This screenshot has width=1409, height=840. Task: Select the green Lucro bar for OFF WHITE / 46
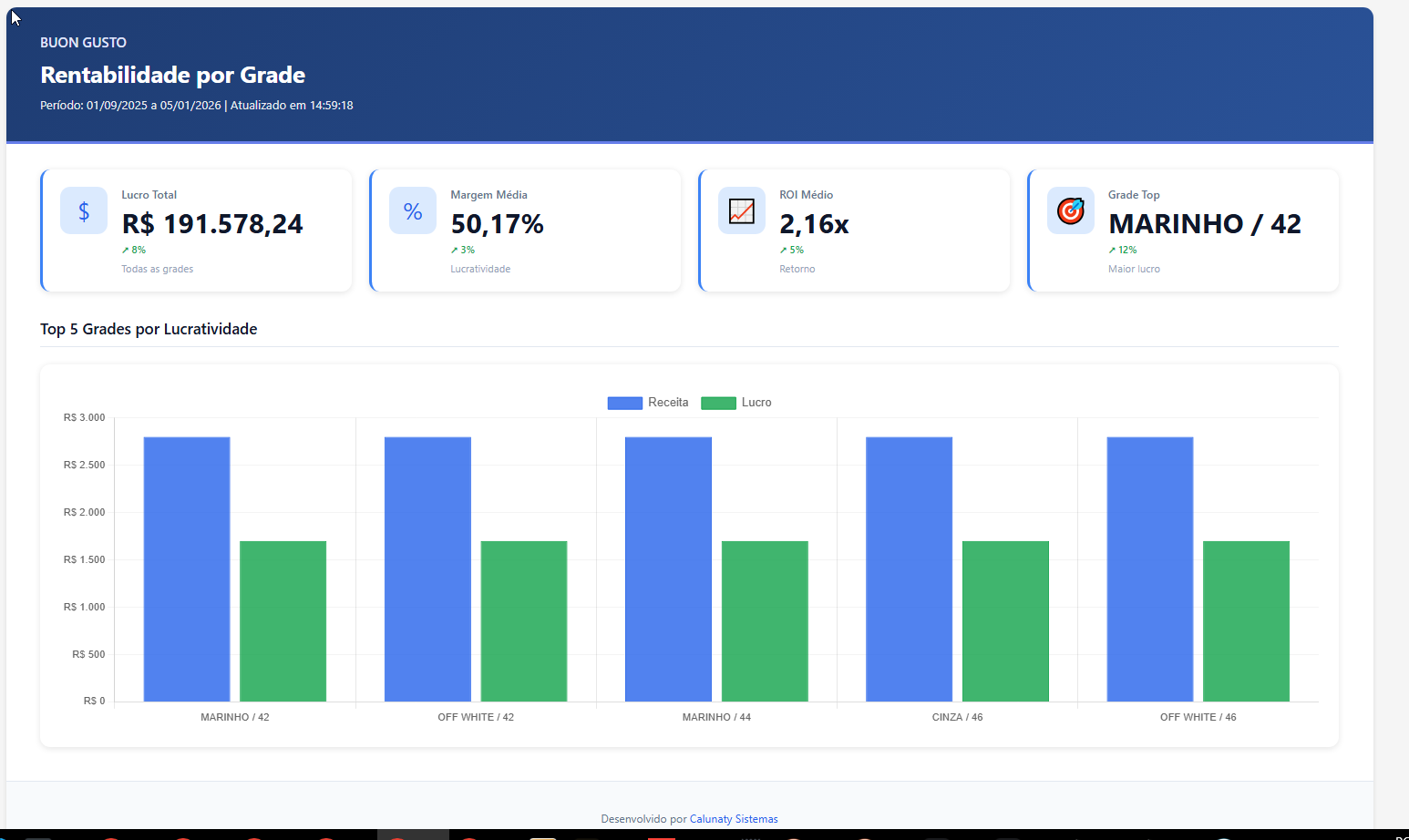[1246, 621]
